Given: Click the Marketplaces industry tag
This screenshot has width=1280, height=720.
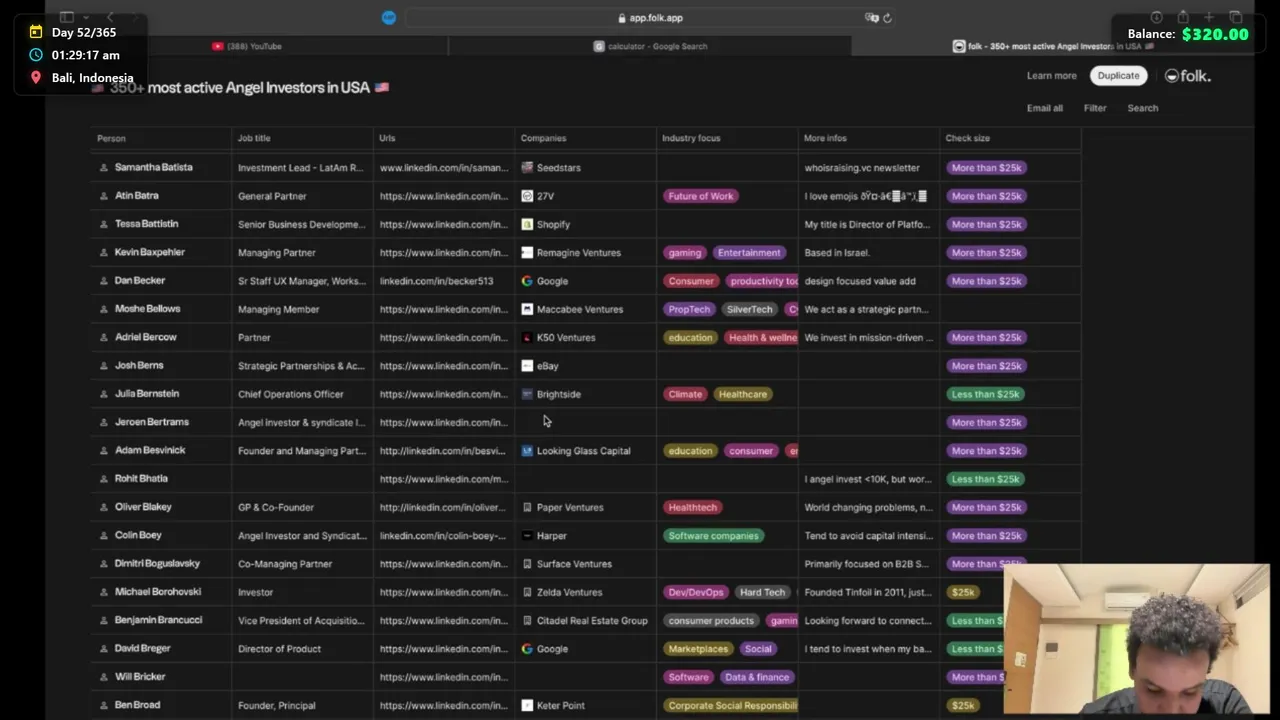Looking at the screenshot, I should [698, 649].
